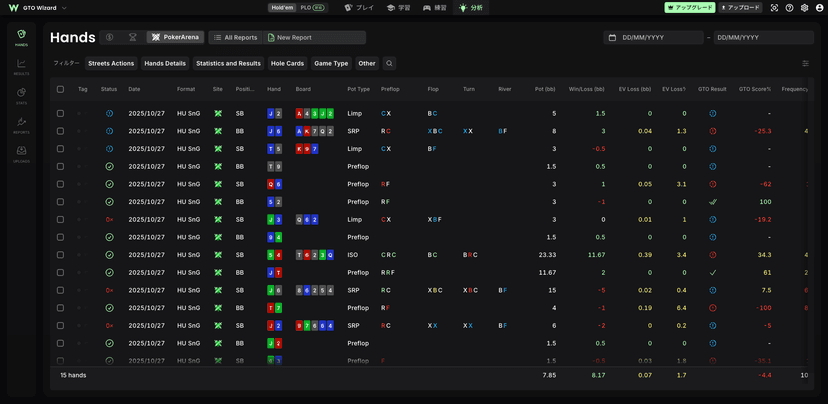Open the Hands section in the sidebar
The image size is (828, 404).
pyautogui.click(x=22, y=37)
